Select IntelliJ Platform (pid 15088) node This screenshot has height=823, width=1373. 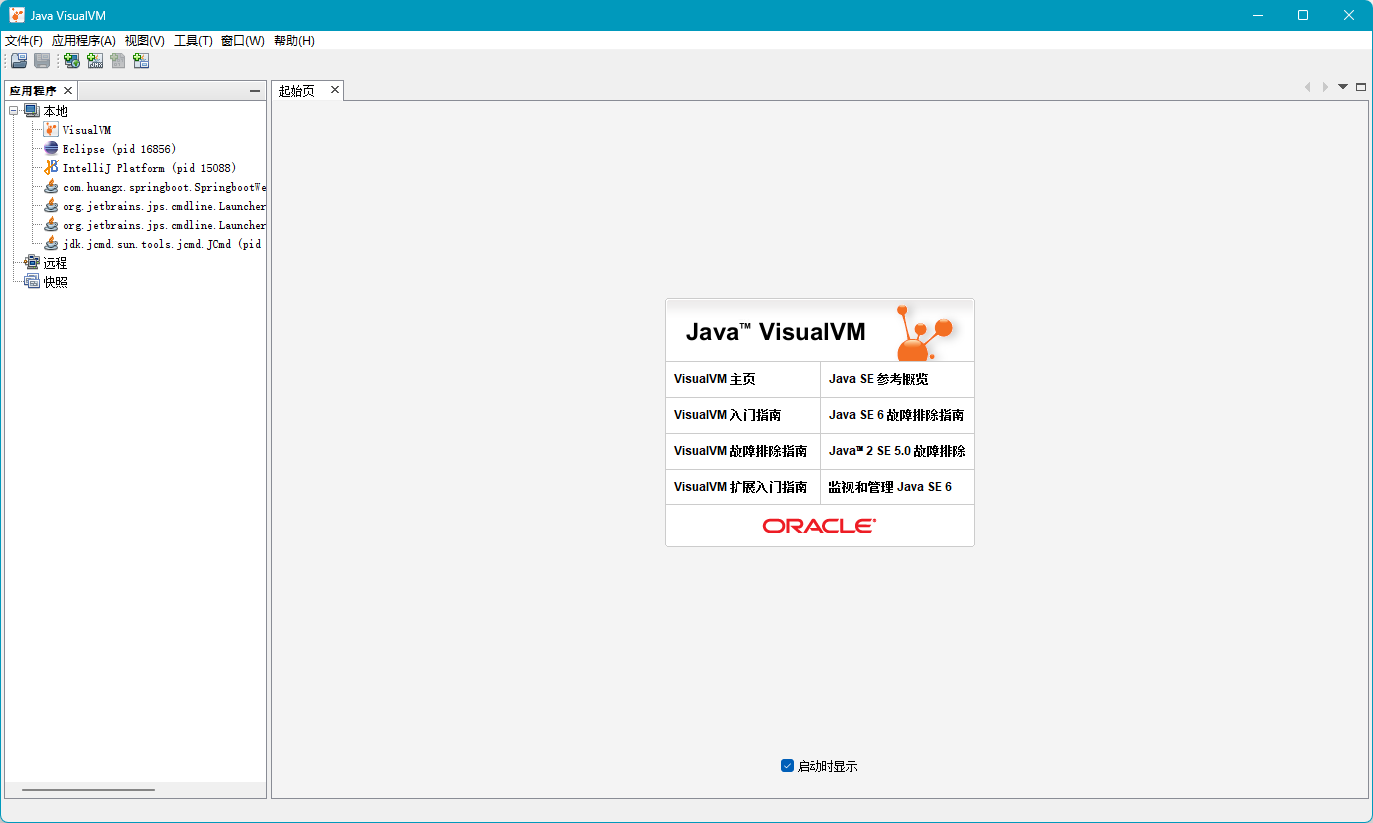(148, 168)
